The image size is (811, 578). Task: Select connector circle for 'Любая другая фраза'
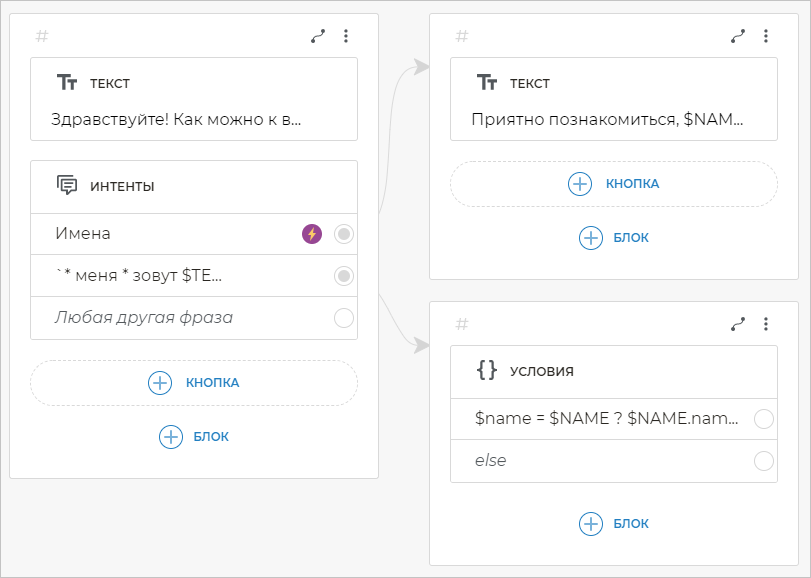[344, 318]
